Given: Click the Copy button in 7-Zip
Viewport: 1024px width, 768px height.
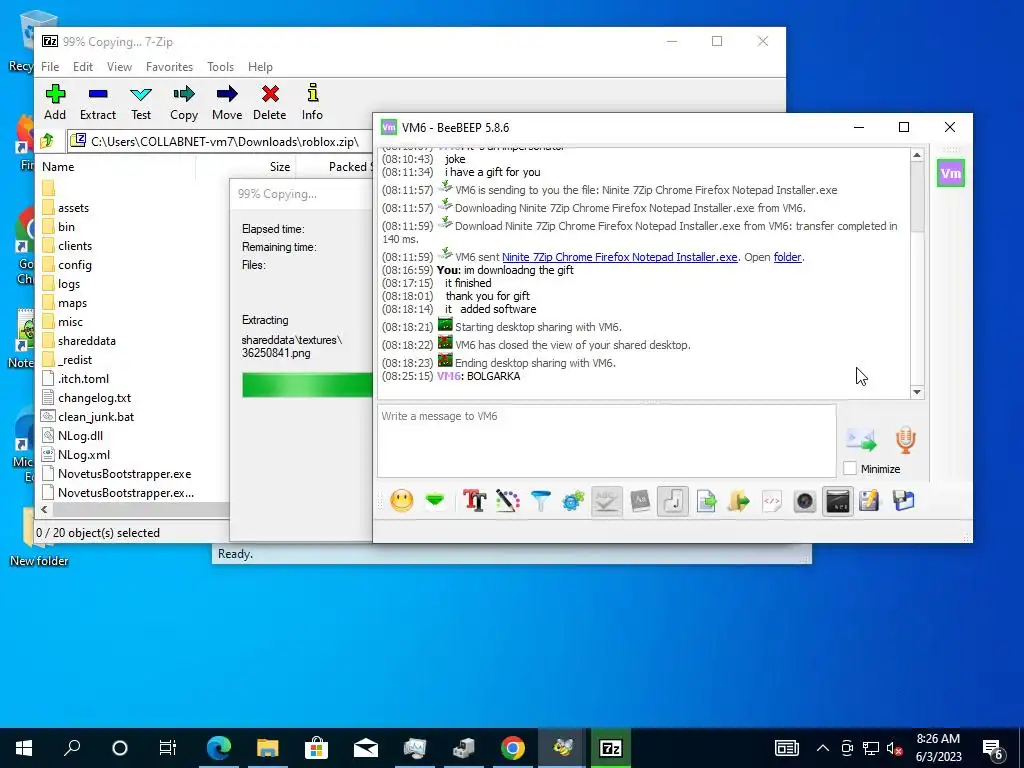Looking at the screenshot, I should tap(184, 102).
